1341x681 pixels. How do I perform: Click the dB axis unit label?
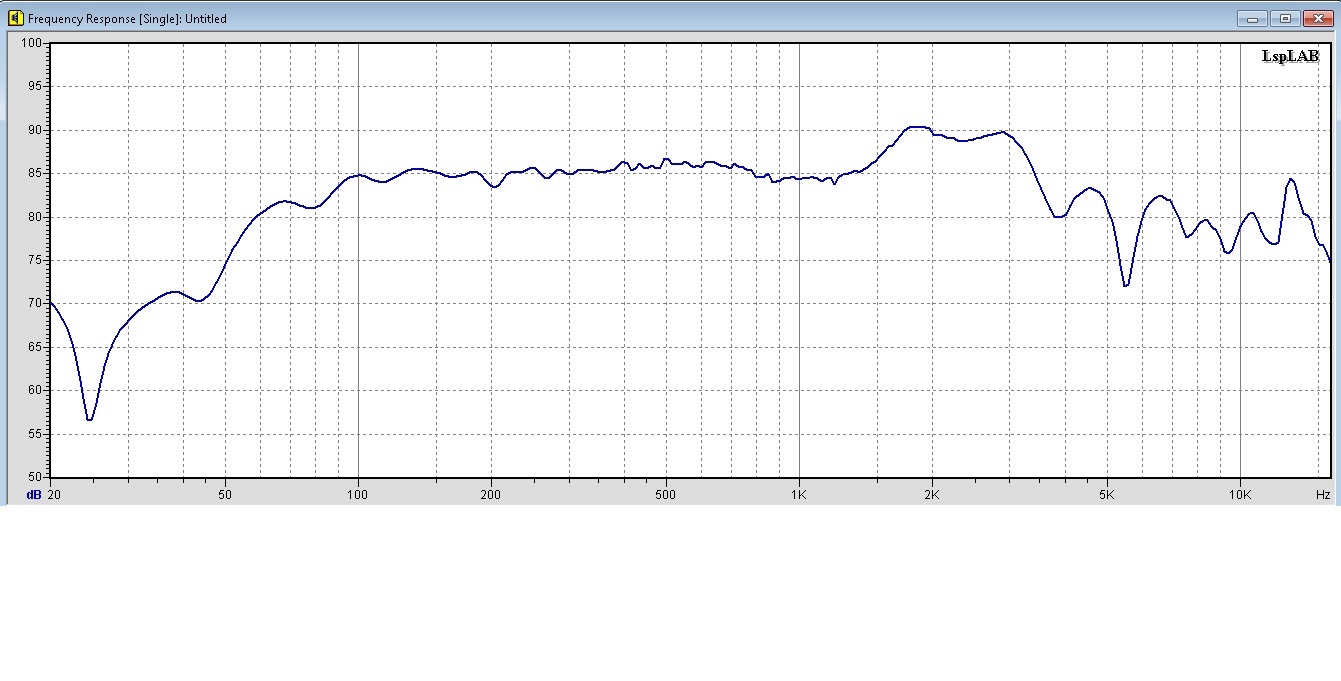(33, 495)
